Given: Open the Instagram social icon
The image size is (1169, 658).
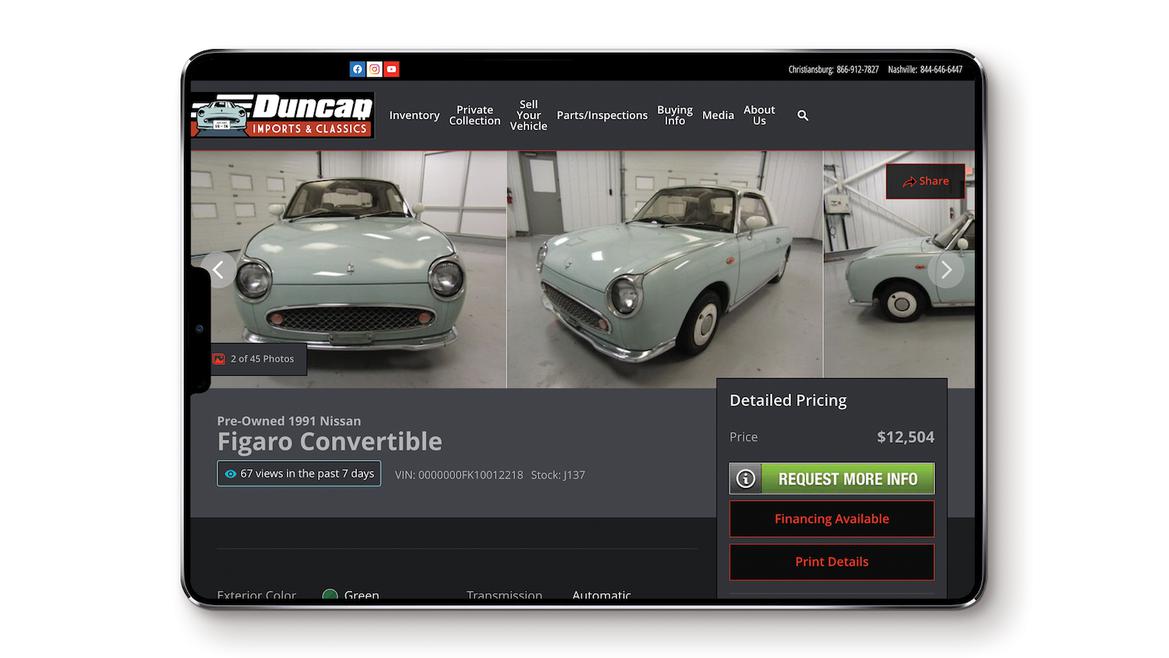Looking at the screenshot, I should coord(374,69).
